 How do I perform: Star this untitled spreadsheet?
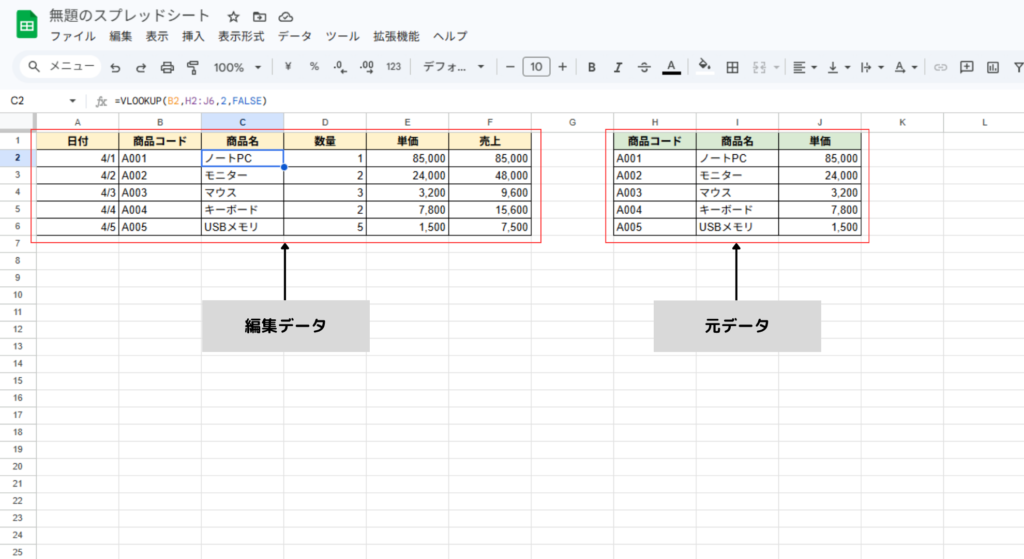pyautogui.click(x=233, y=17)
